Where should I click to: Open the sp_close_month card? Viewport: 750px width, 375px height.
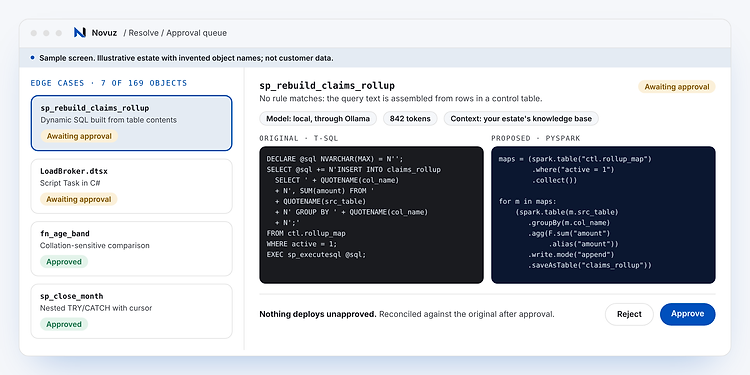pos(132,311)
